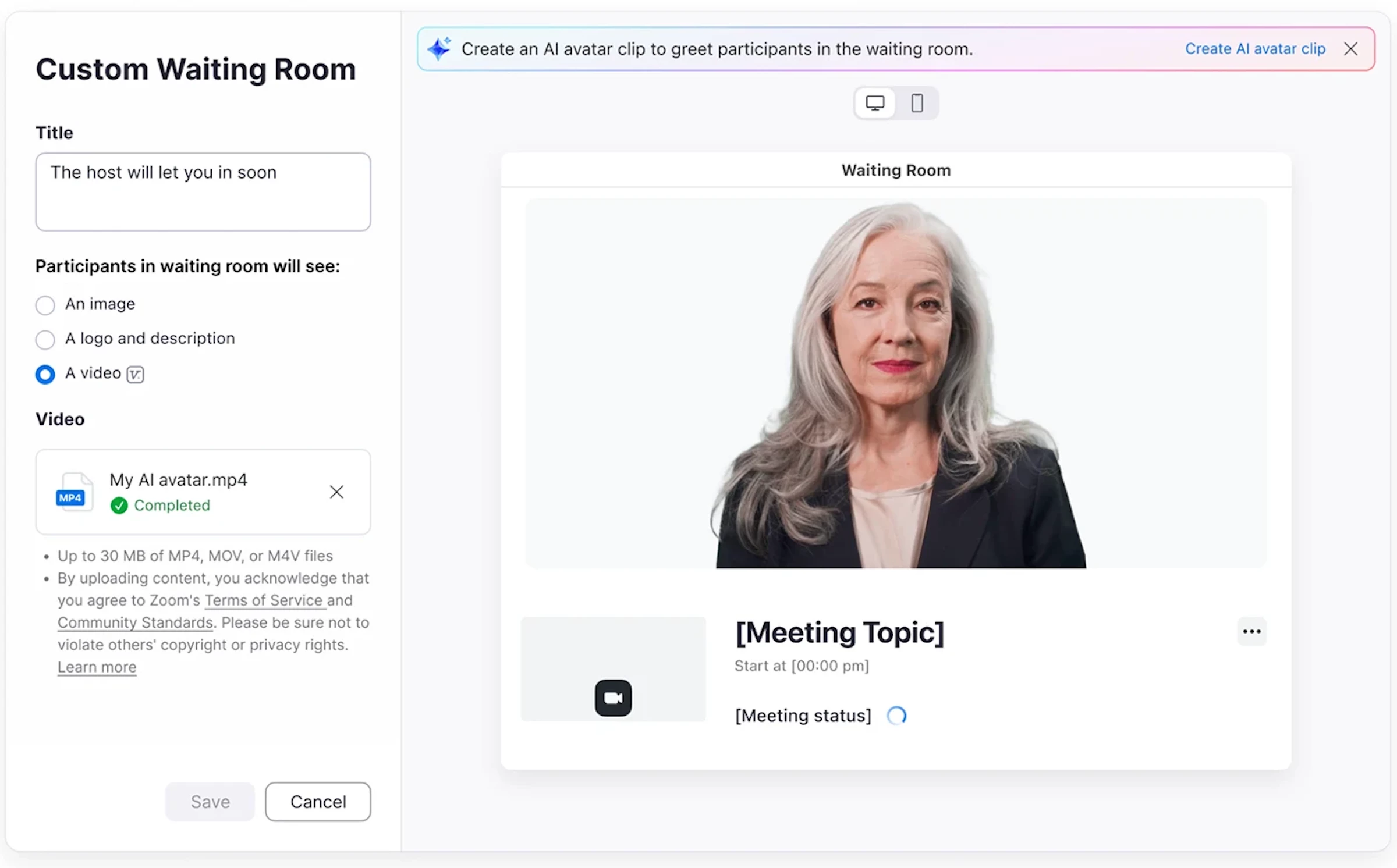Viewport: 1397px width, 868px height.
Task: Click the Learn more link
Action: (97, 667)
